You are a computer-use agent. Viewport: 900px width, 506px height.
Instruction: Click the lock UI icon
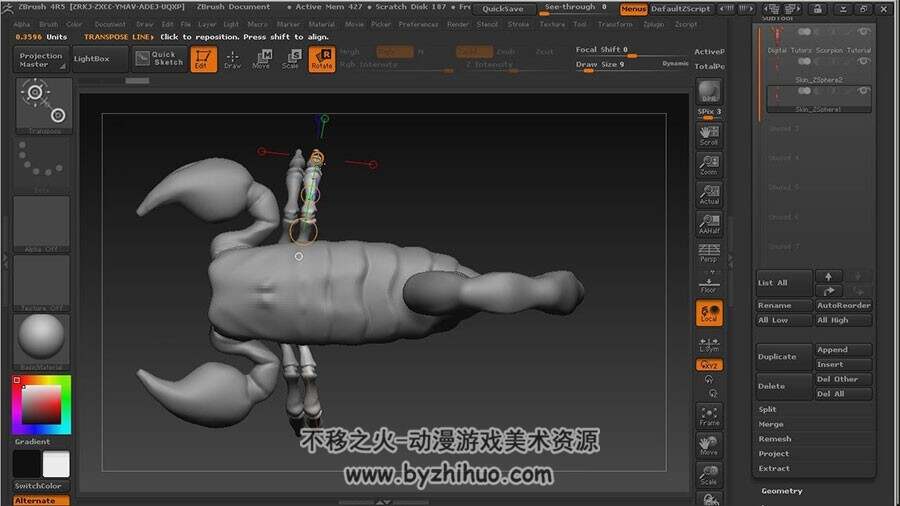point(817,9)
